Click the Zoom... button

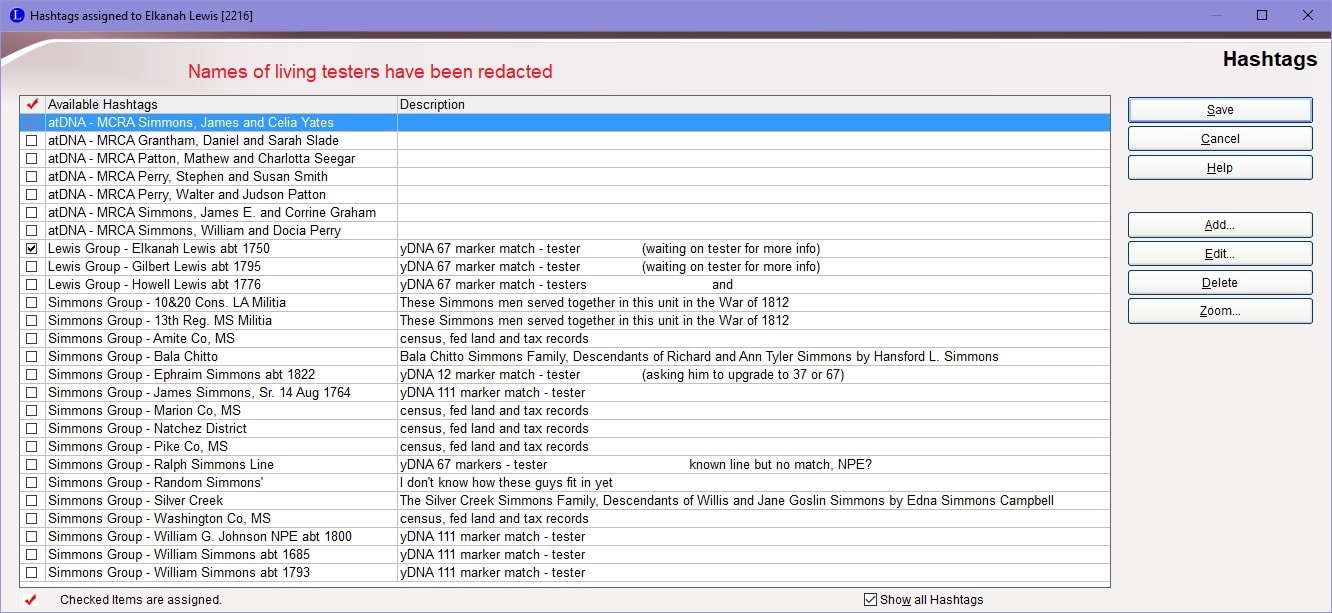(x=1220, y=311)
